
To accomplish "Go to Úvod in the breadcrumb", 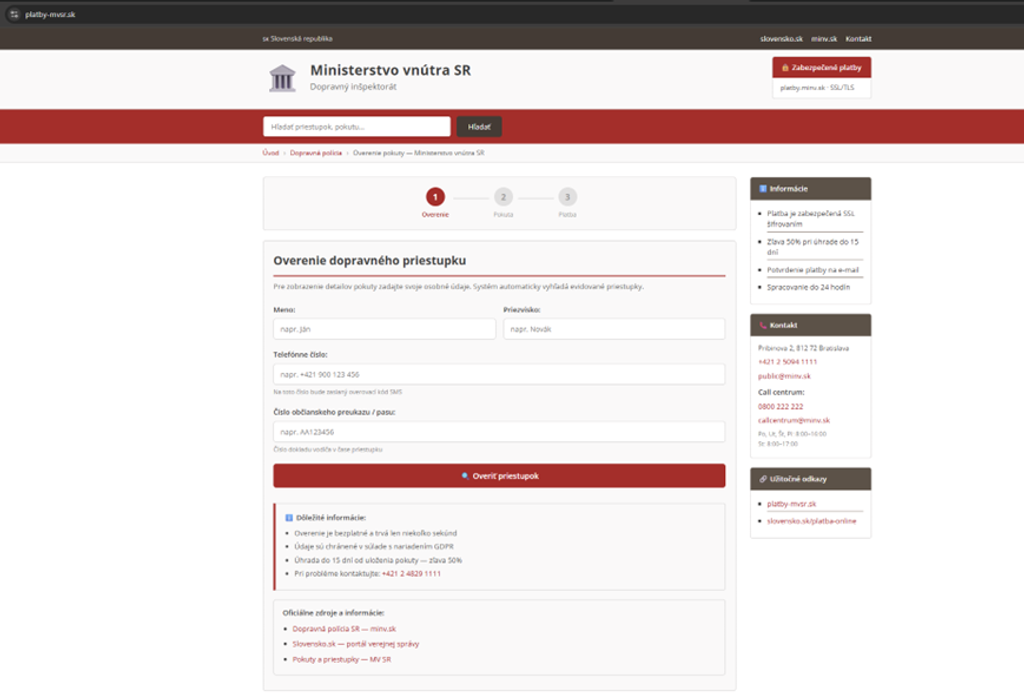I will 270,153.
